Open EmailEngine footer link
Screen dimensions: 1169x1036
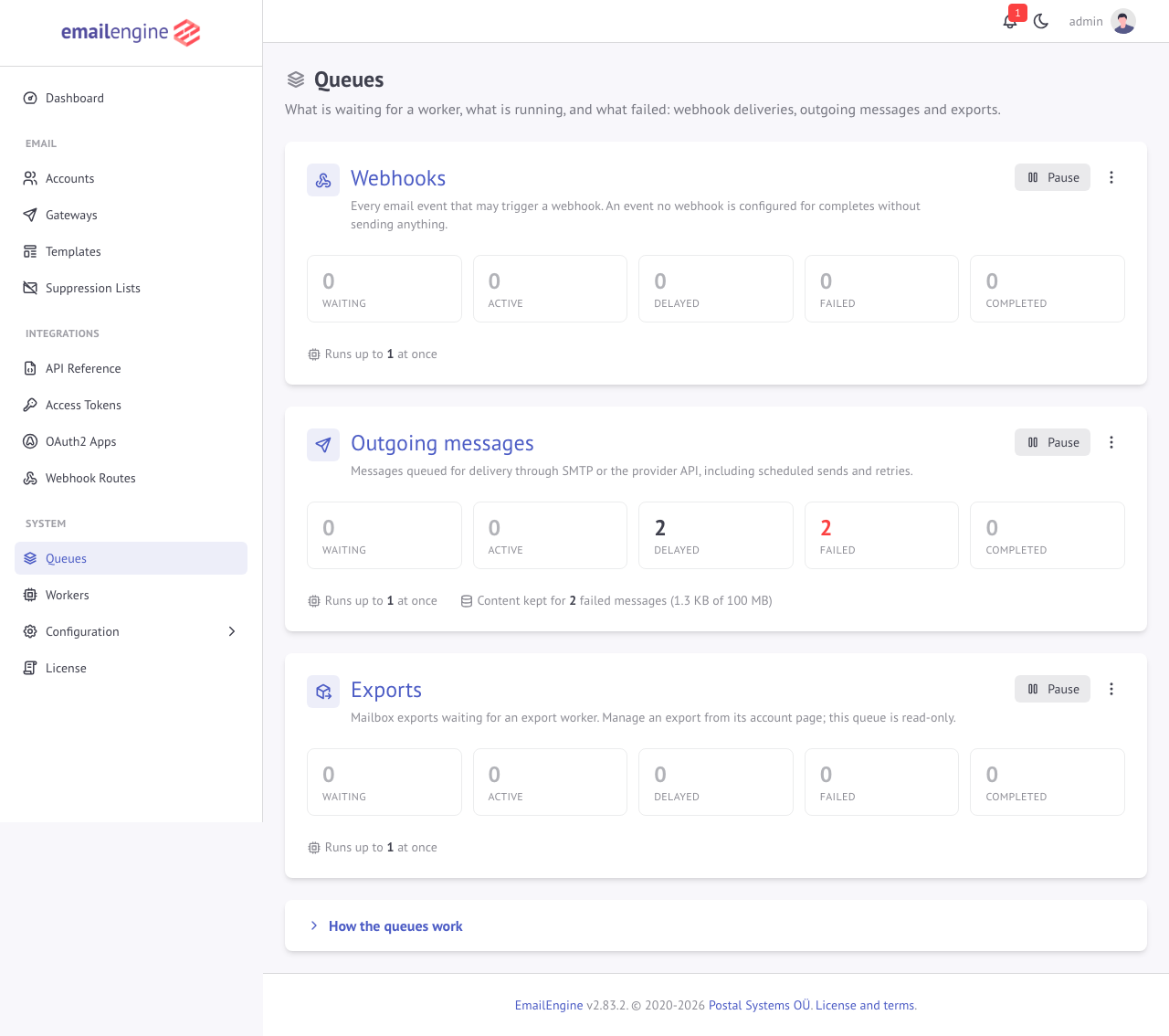[549, 1005]
